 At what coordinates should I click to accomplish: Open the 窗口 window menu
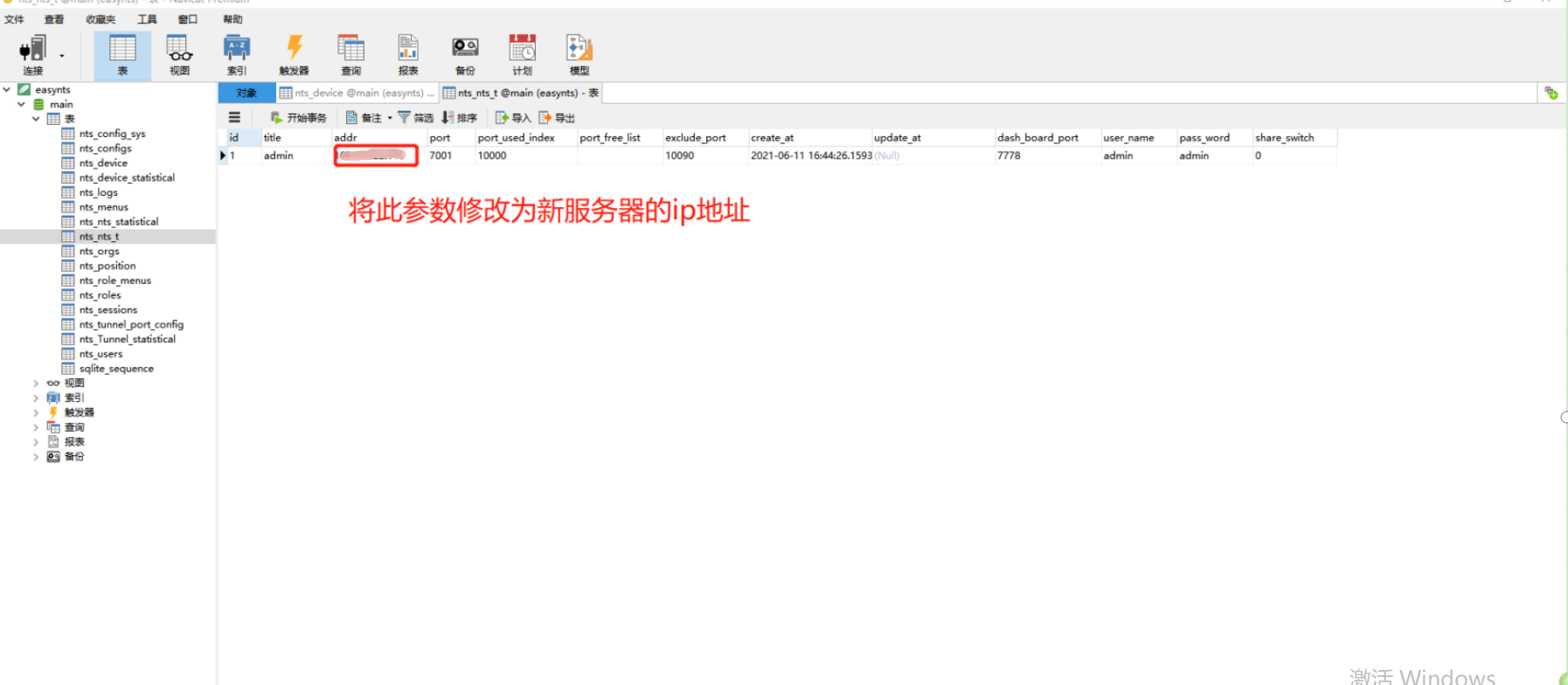(x=188, y=19)
